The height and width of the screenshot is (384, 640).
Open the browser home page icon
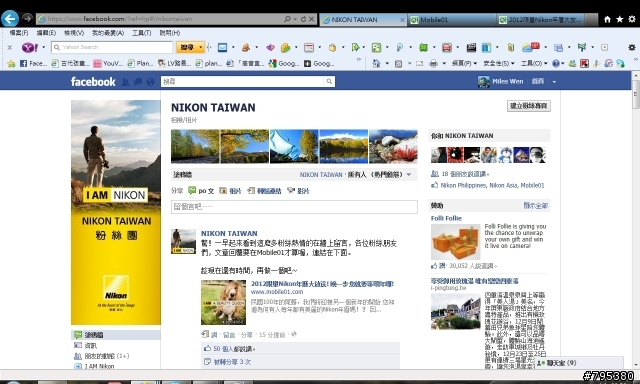(607, 19)
